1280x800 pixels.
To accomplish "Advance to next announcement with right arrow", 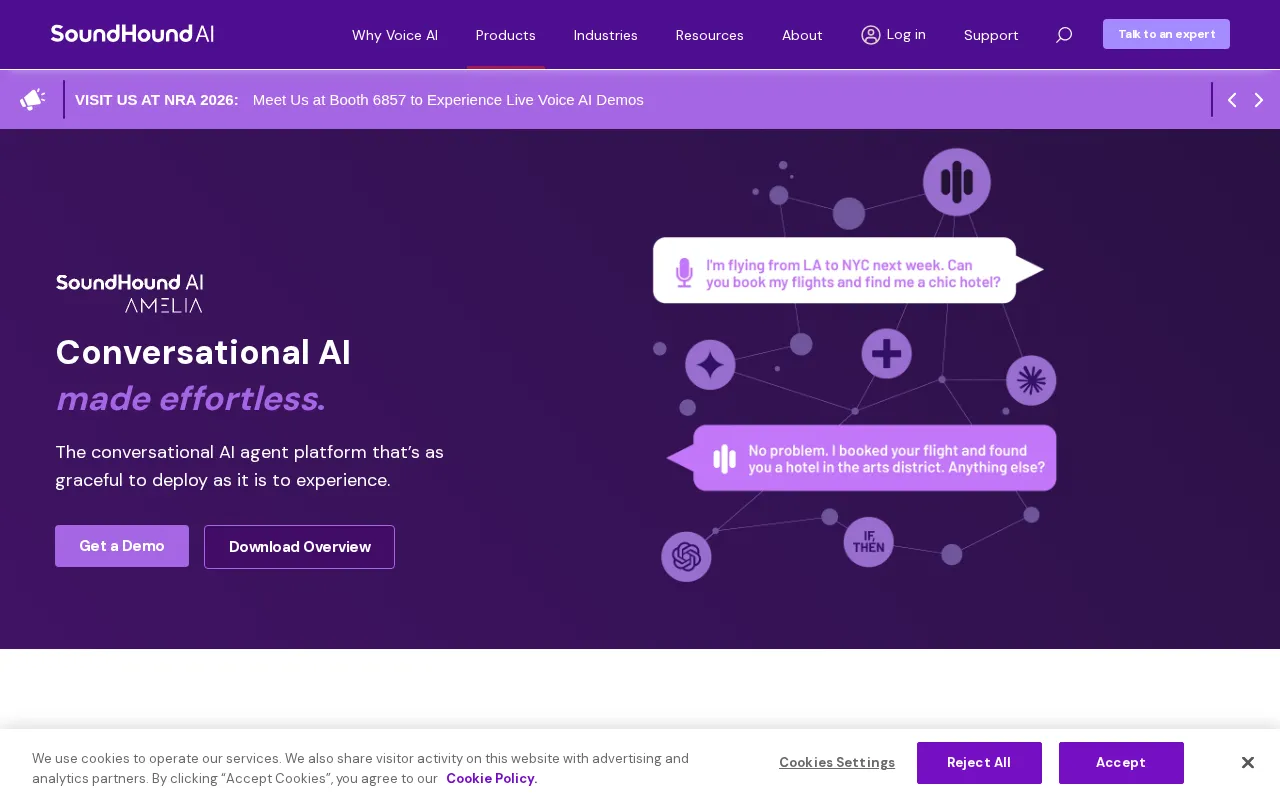I will click(x=1259, y=100).
